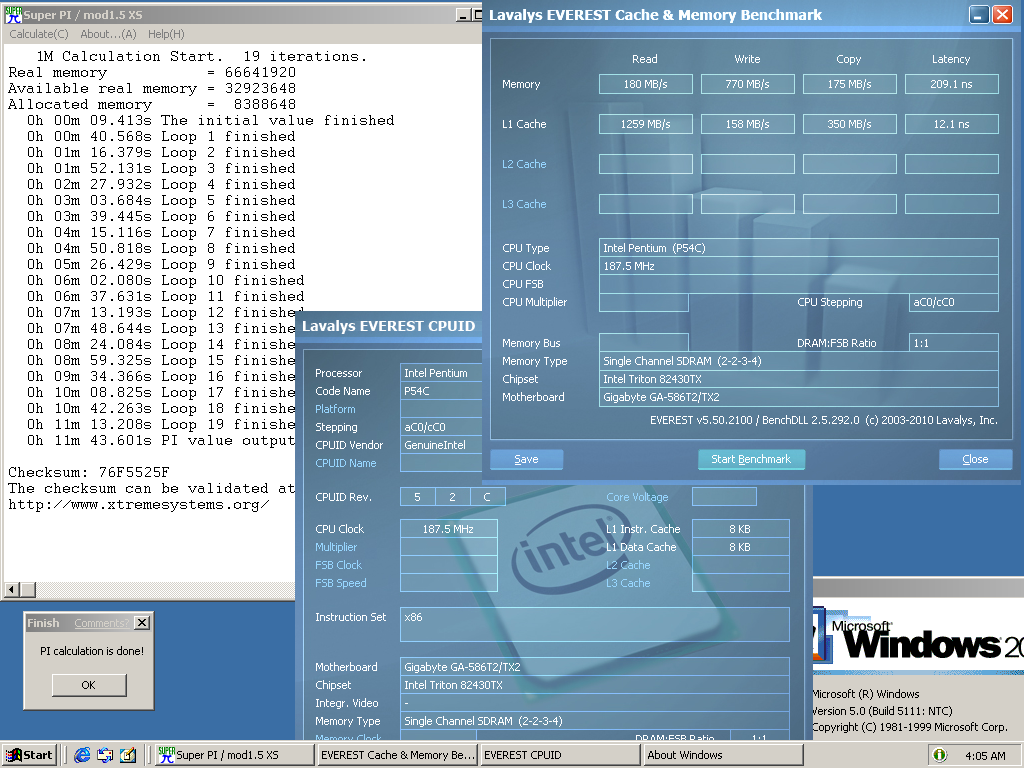
Task: Click the Comments? link in Finish dialog
Action: pos(101,623)
